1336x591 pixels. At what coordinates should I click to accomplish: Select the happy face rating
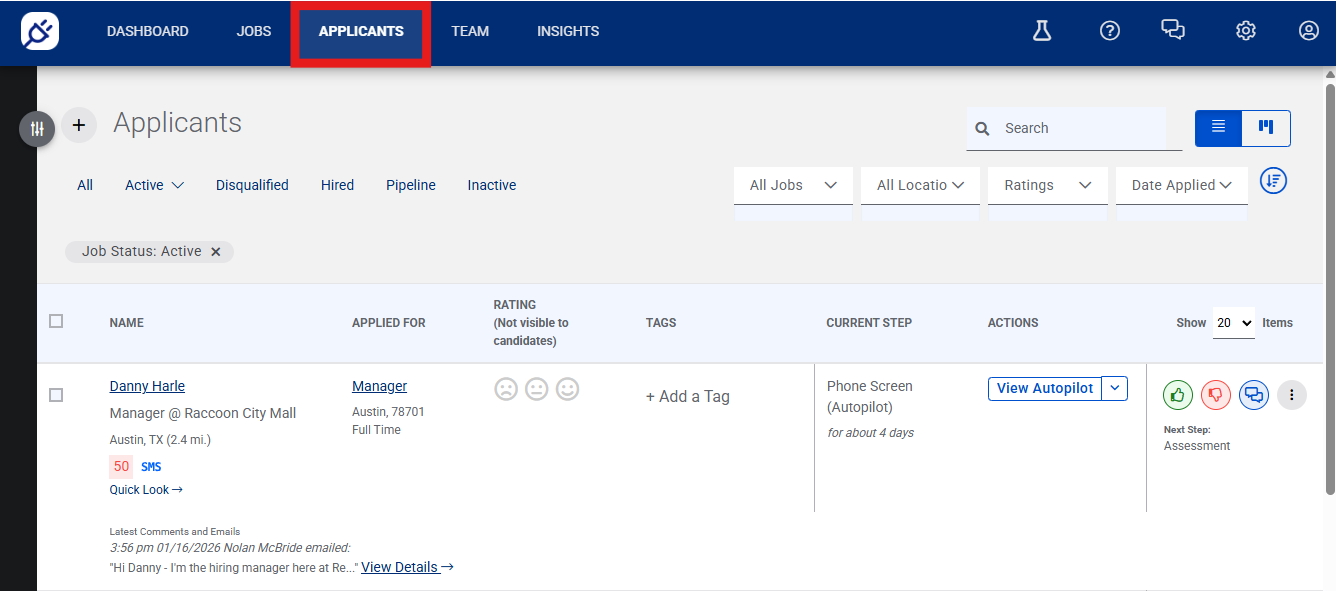point(568,389)
